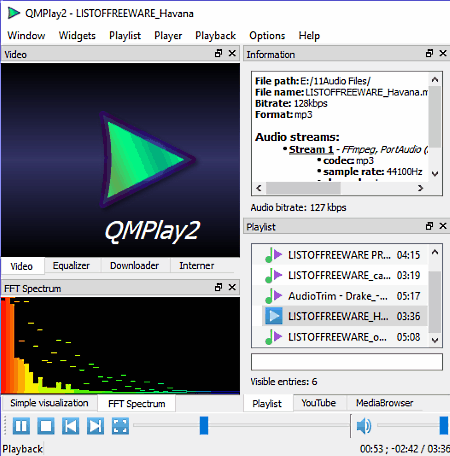Click the 04:15 duration text
The width and height of the screenshot is (450, 456).
click(408, 255)
